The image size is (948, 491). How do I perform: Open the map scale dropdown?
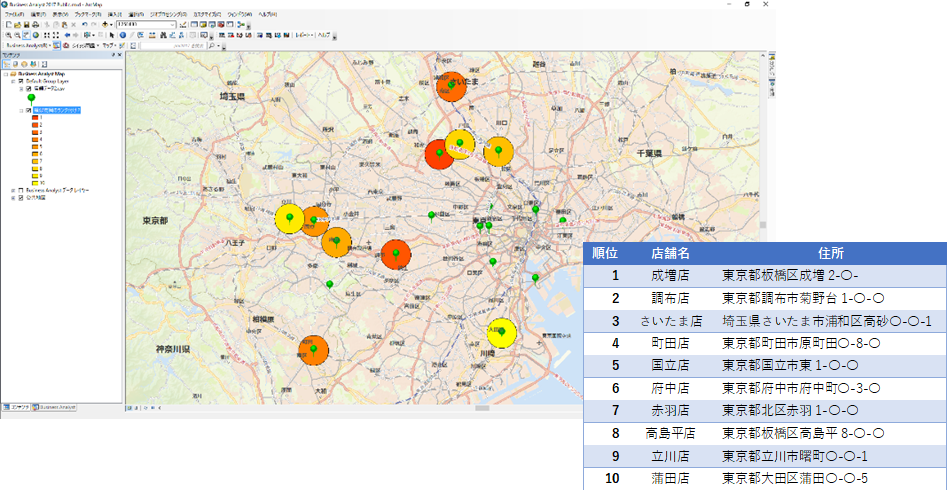tap(173, 24)
